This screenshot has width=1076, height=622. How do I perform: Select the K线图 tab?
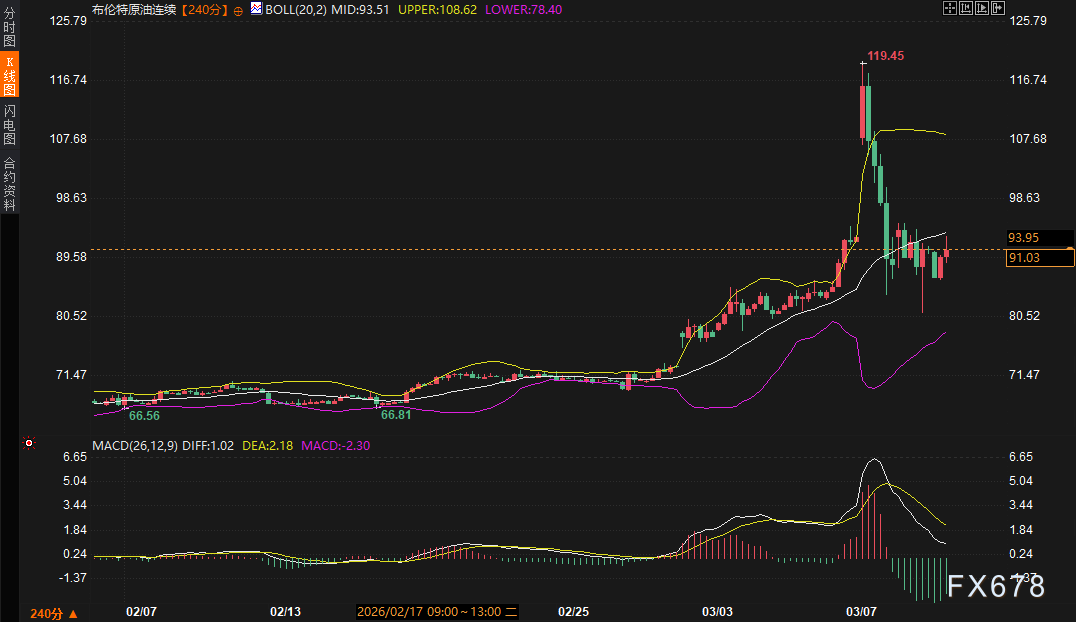(9, 76)
